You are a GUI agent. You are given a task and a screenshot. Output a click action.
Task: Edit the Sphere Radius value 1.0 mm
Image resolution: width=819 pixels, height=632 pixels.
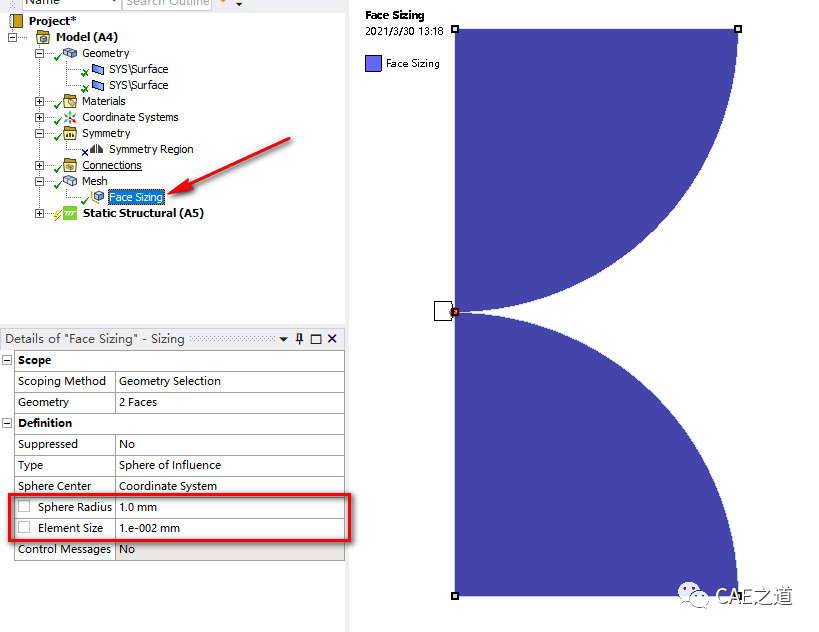tap(230, 507)
